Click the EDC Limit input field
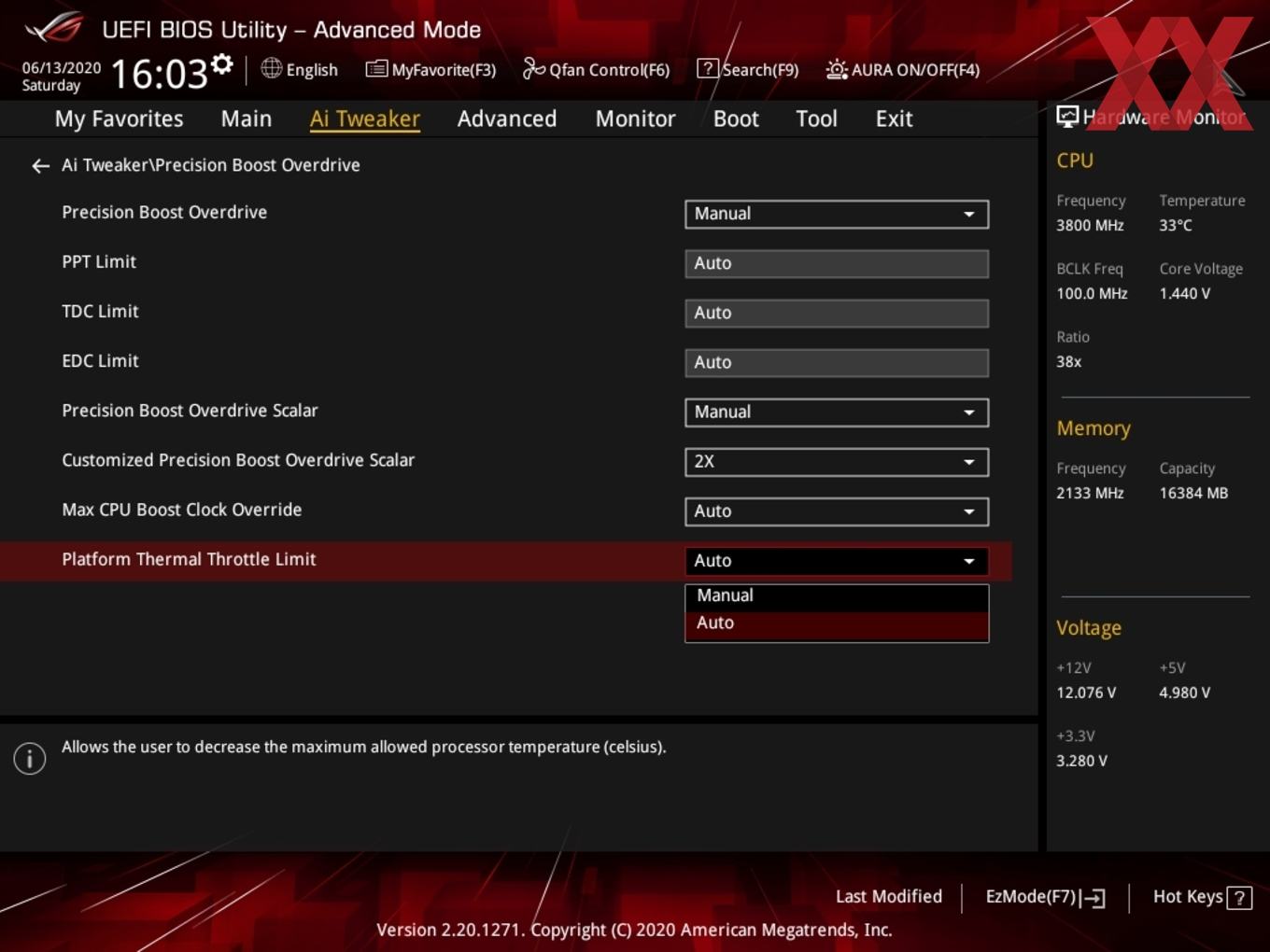 click(x=837, y=362)
